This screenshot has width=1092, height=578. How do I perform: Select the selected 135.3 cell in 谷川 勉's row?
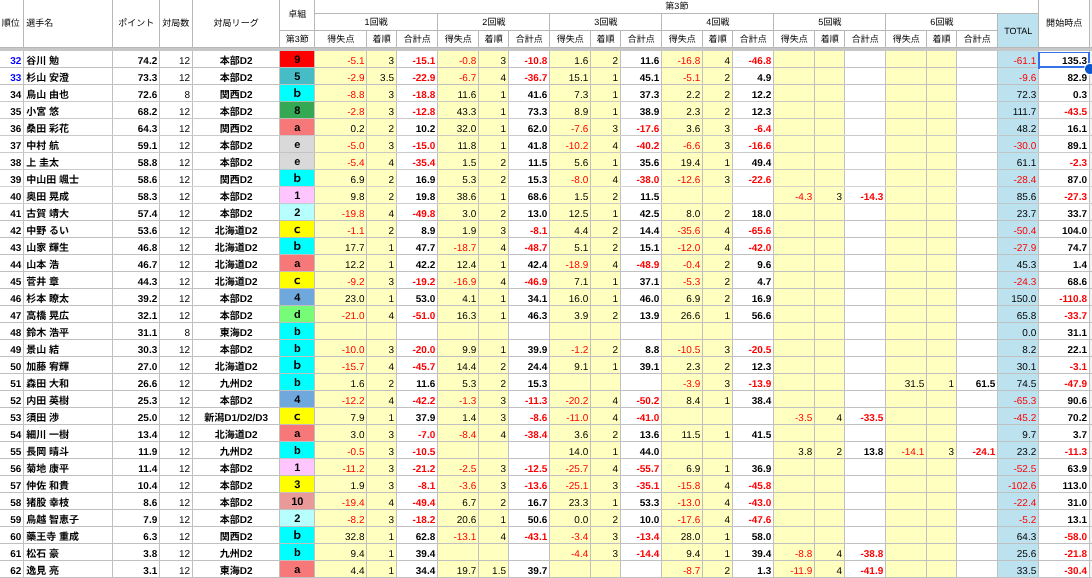pyautogui.click(x=1064, y=61)
